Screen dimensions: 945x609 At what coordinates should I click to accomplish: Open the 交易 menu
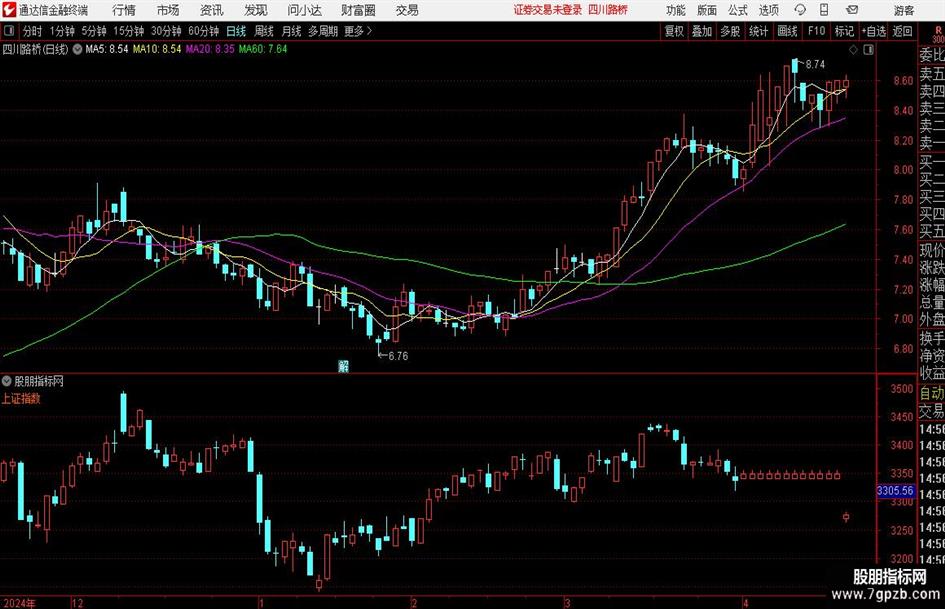tap(407, 10)
